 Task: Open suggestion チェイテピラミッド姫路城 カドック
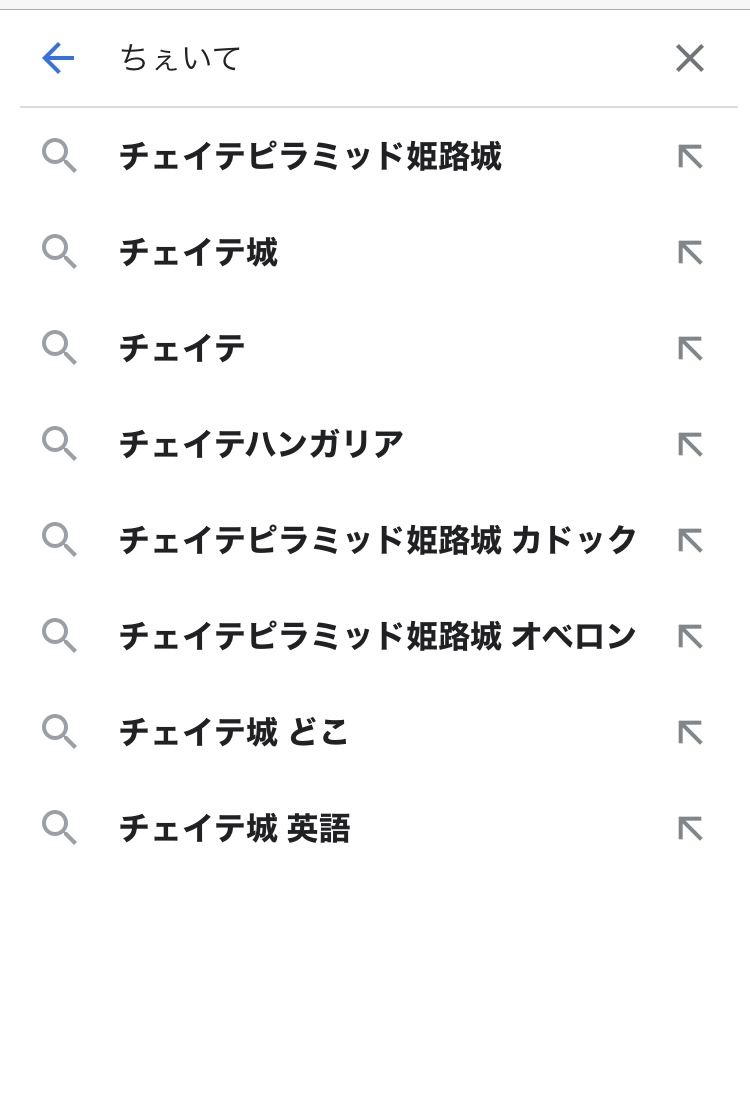(x=378, y=540)
